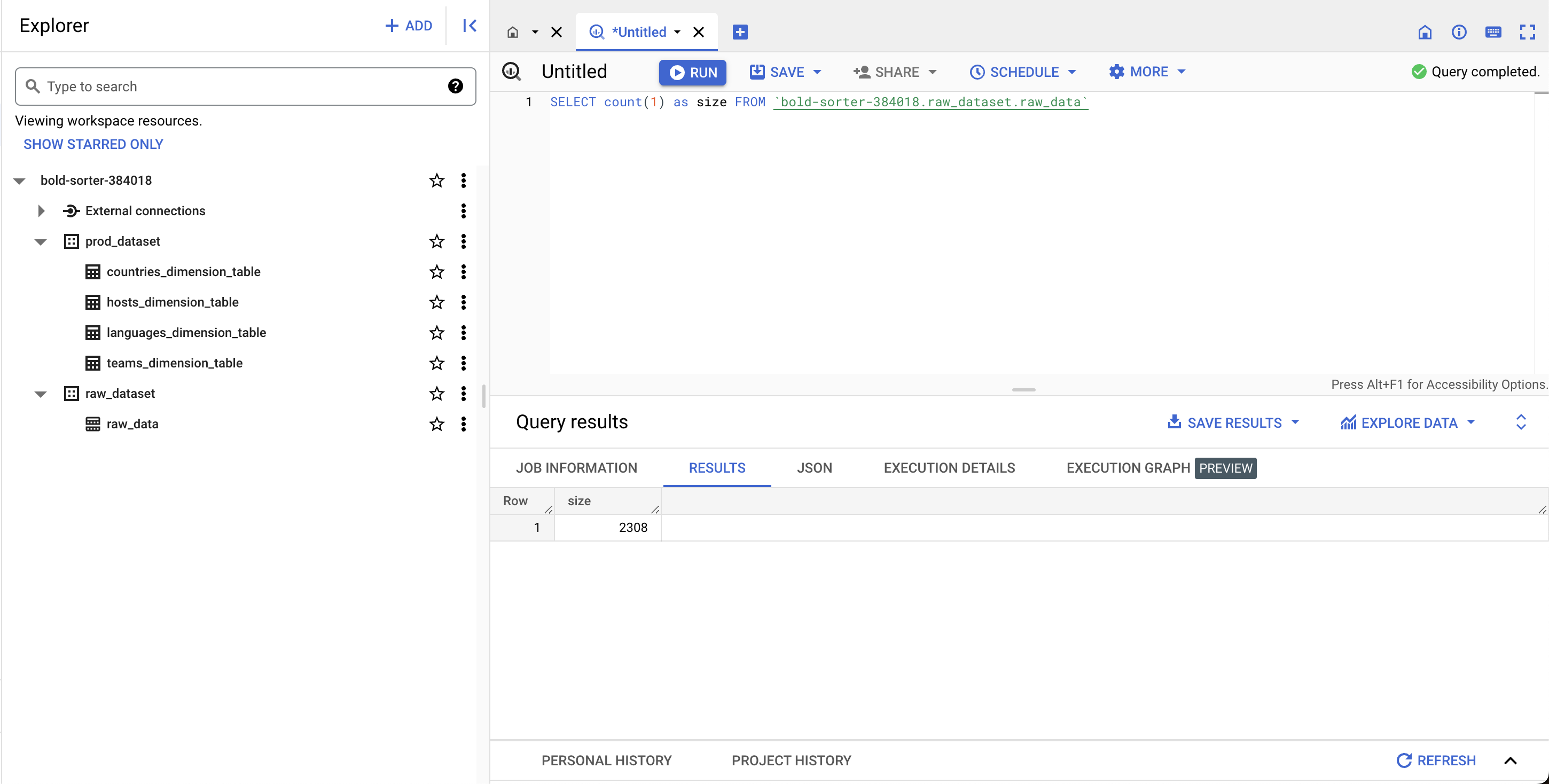Click the Save query icon
1549x784 pixels.
(757, 71)
